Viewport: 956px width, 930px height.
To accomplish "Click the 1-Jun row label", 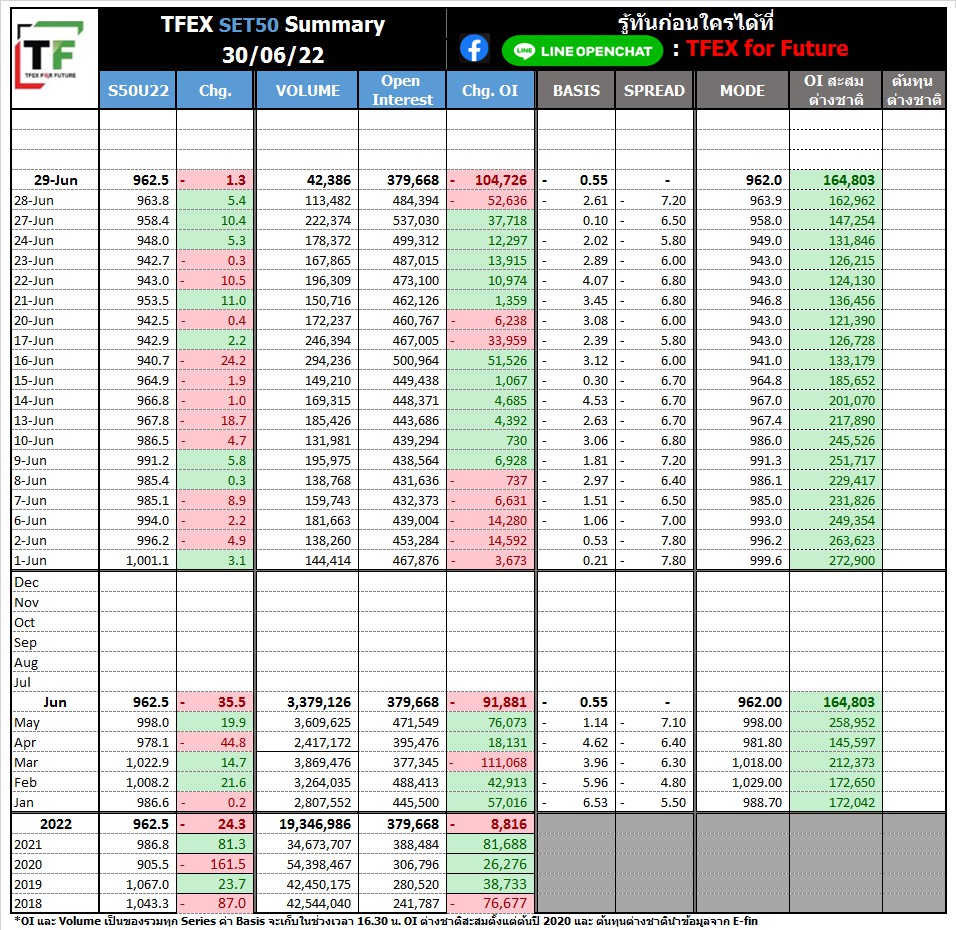I will [x=30, y=560].
